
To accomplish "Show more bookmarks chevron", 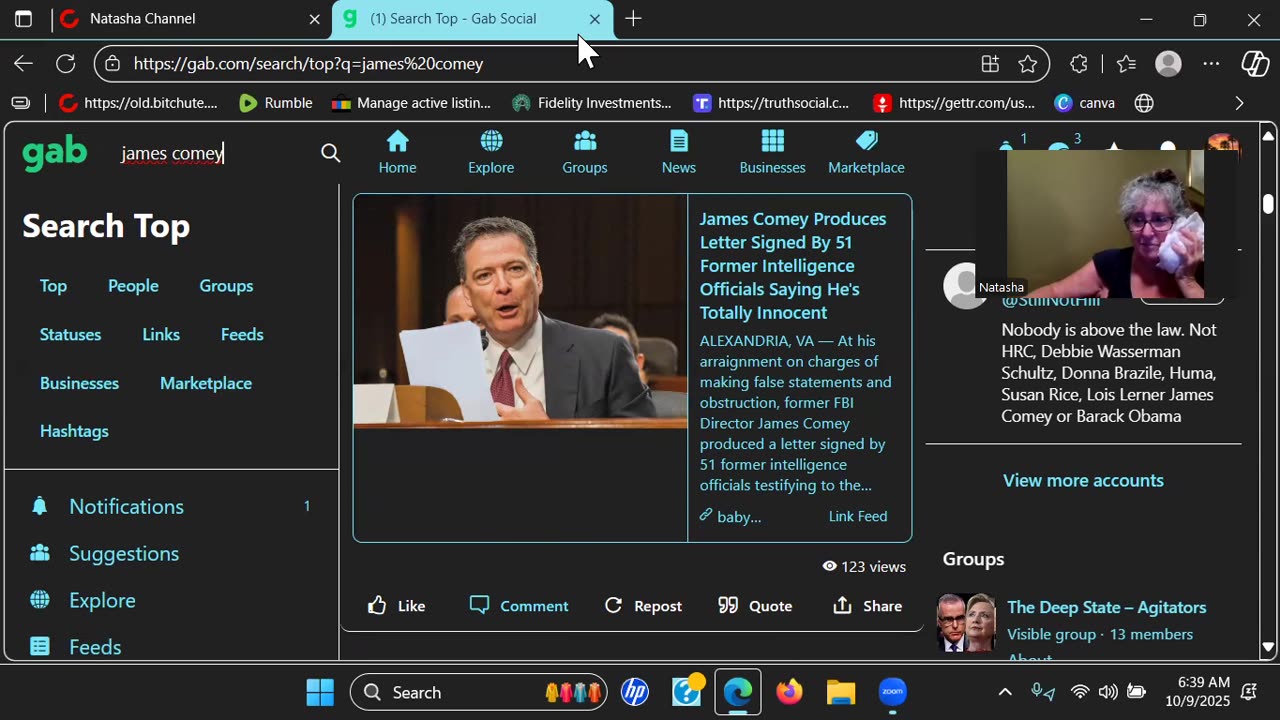I will click(x=1240, y=103).
